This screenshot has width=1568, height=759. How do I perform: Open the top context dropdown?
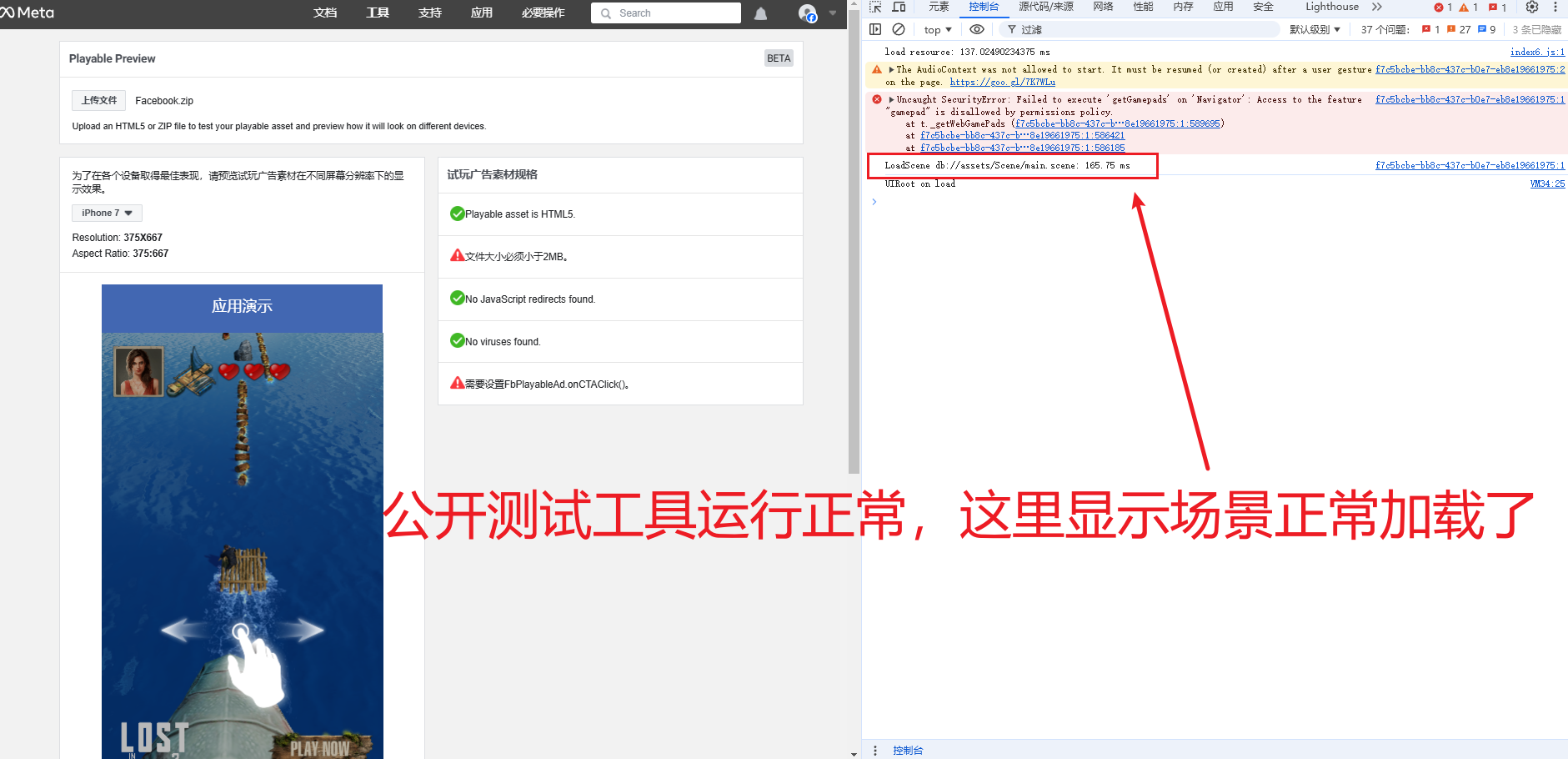click(938, 30)
